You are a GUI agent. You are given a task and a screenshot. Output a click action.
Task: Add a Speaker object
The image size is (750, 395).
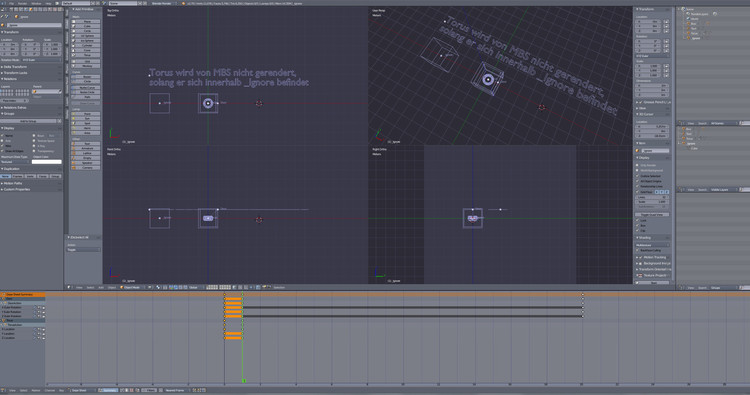86,163
